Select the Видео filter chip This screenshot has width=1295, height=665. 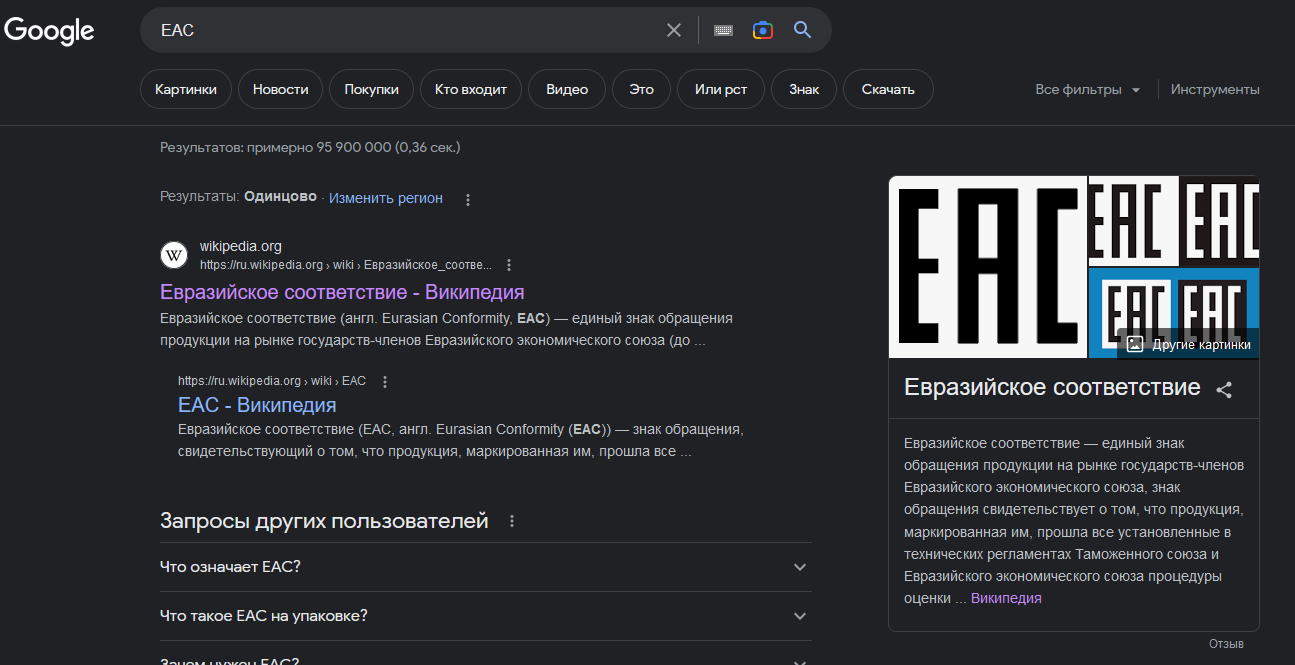(x=567, y=89)
